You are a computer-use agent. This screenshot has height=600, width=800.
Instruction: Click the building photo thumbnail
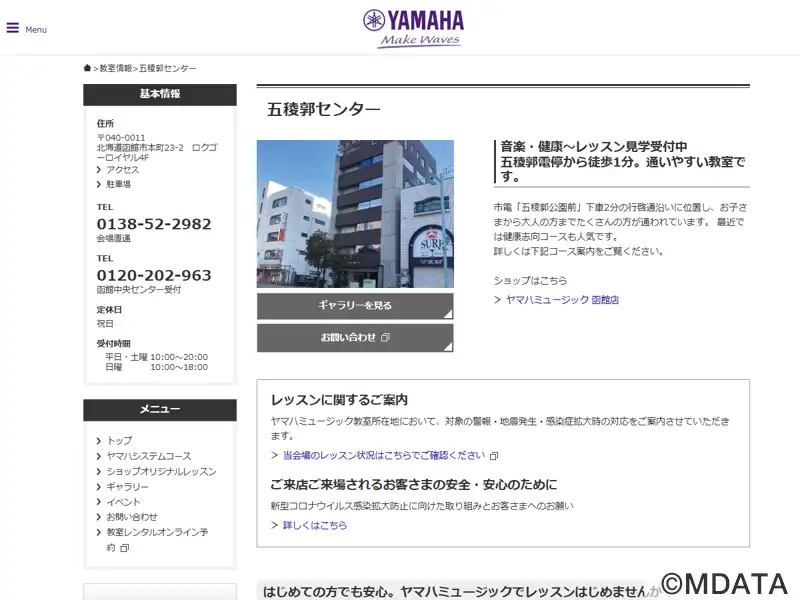[355, 214]
